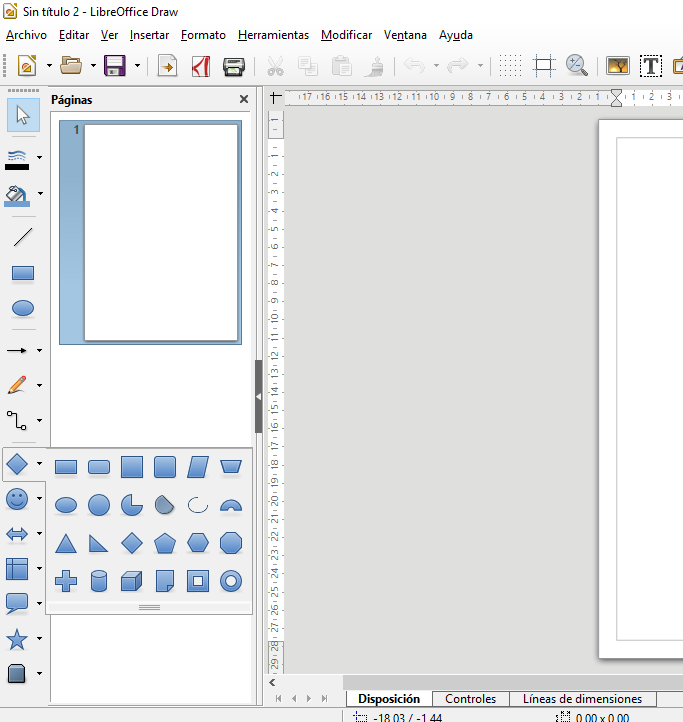Select the arrow selection tool

[23, 115]
